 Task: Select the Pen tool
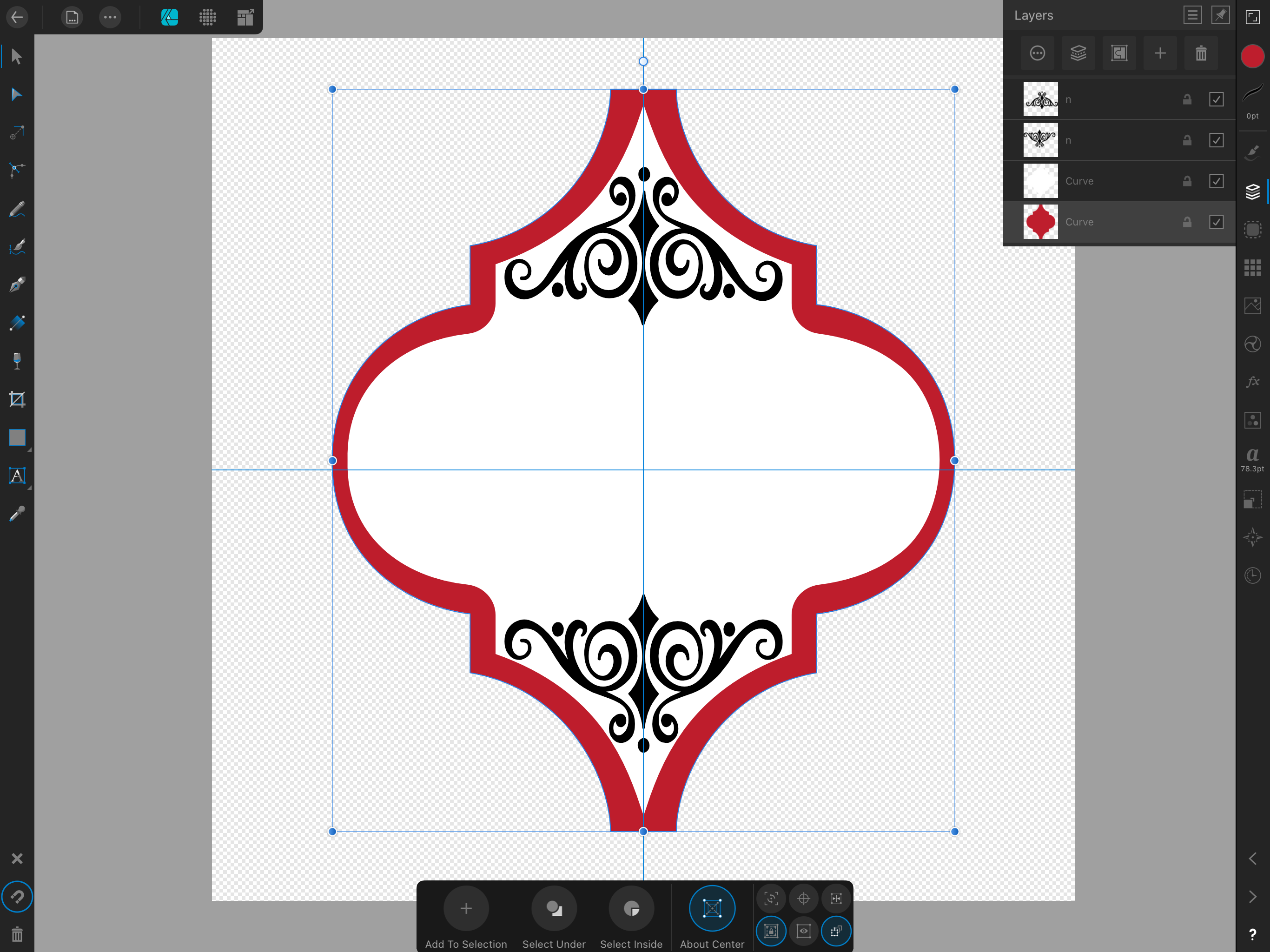pyautogui.click(x=17, y=285)
